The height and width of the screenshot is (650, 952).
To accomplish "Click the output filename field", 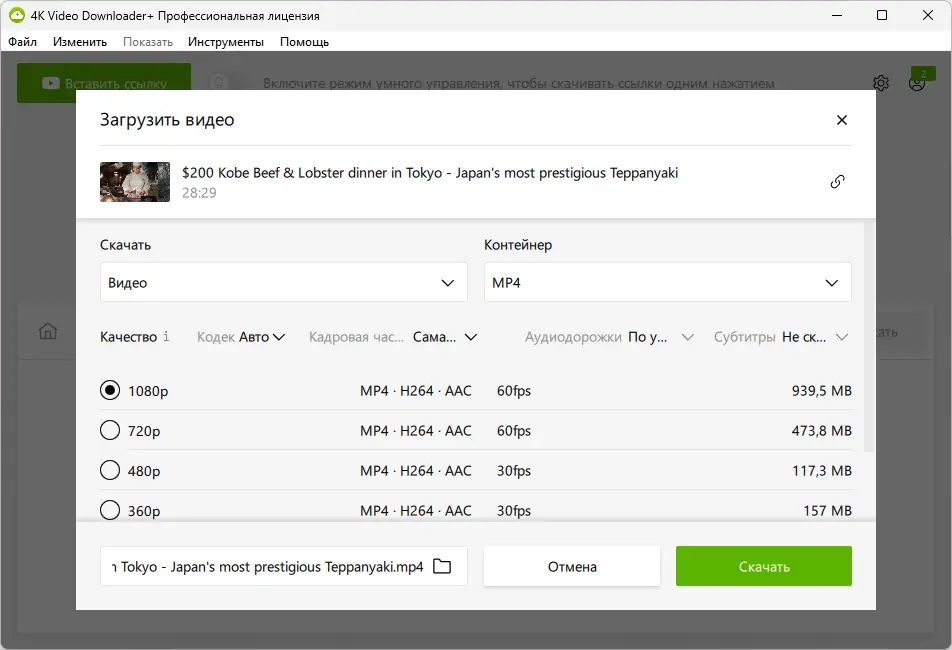I will tap(284, 566).
